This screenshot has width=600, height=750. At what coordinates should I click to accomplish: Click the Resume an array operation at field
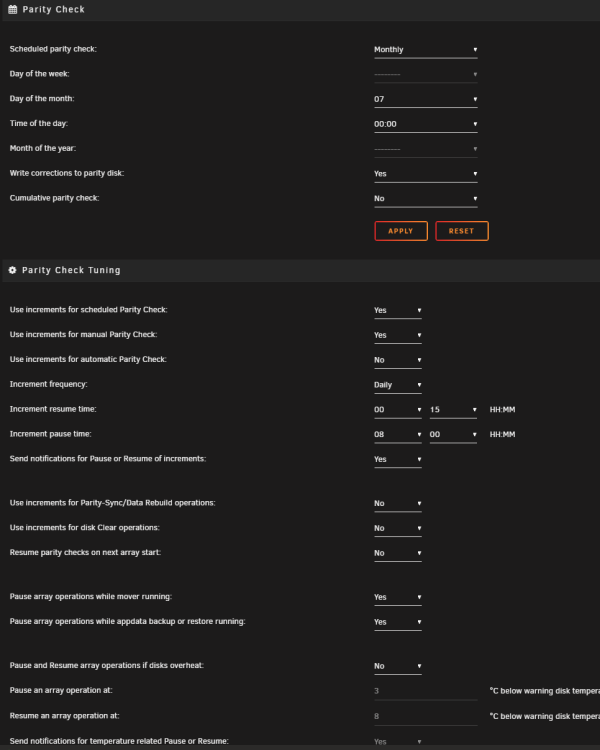click(x=425, y=717)
